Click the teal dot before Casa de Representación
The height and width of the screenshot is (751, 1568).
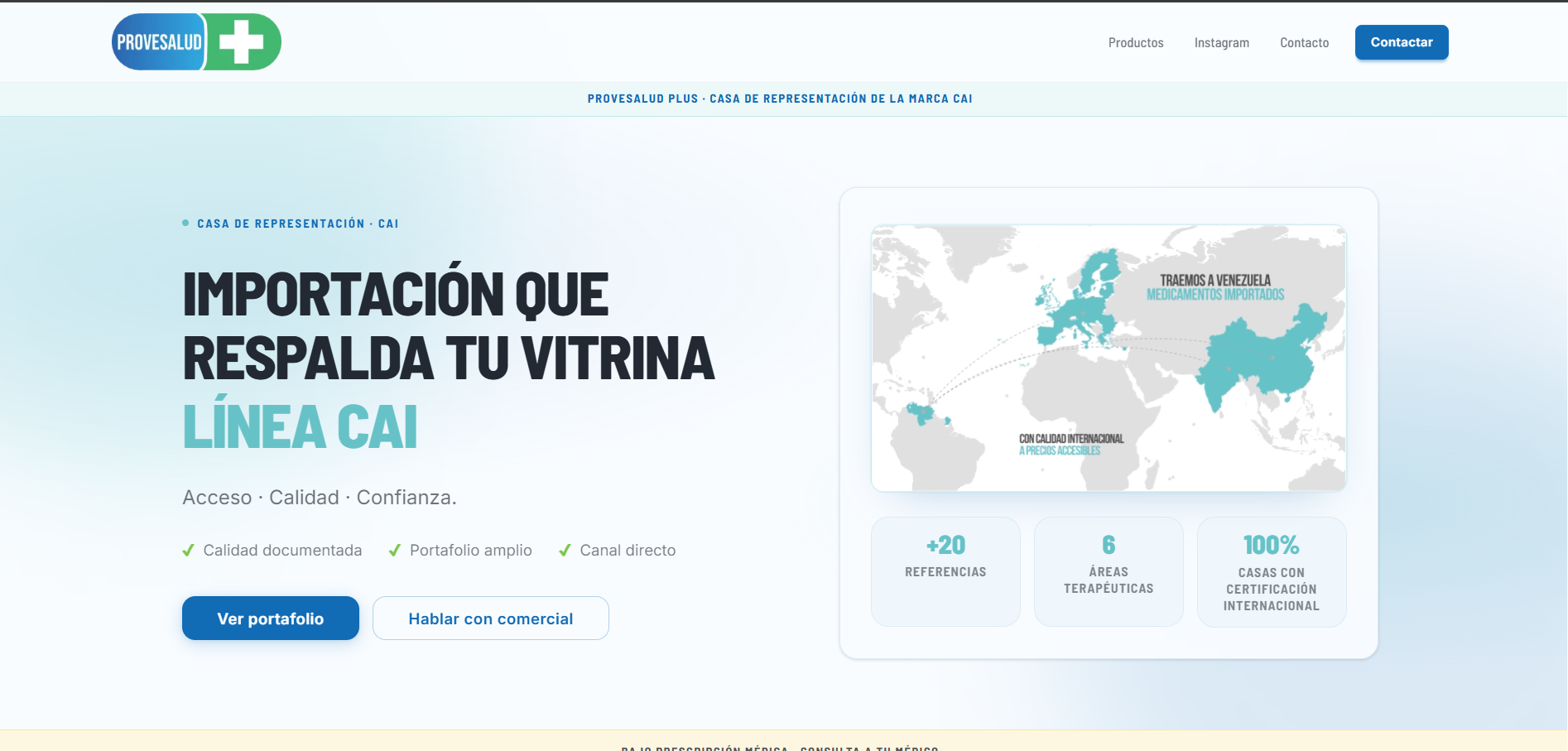tap(185, 223)
